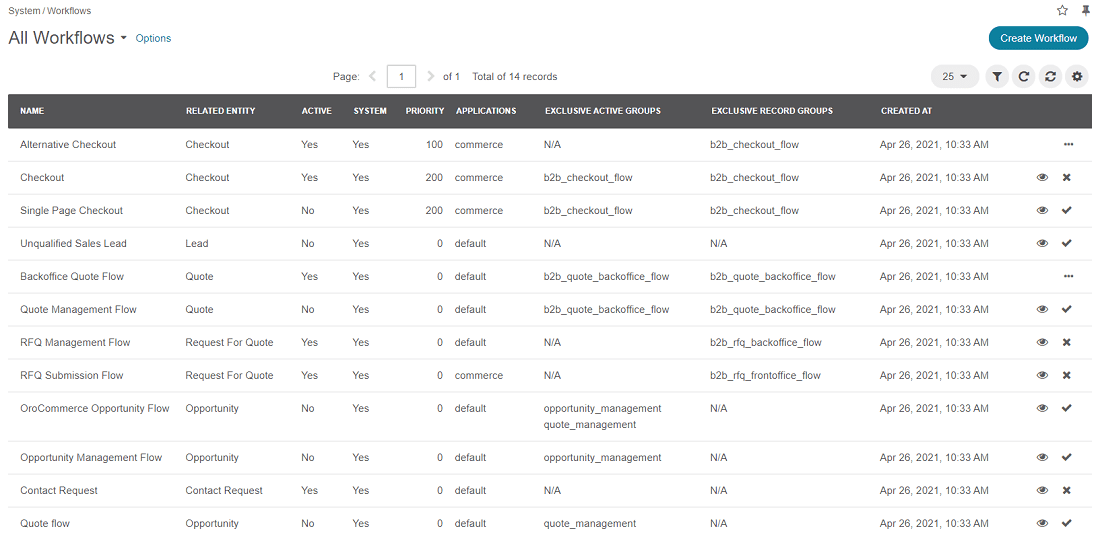Viewport: 1100px width, 537px height.
Task: View Single Page Checkout workflow
Action: pos(1042,211)
